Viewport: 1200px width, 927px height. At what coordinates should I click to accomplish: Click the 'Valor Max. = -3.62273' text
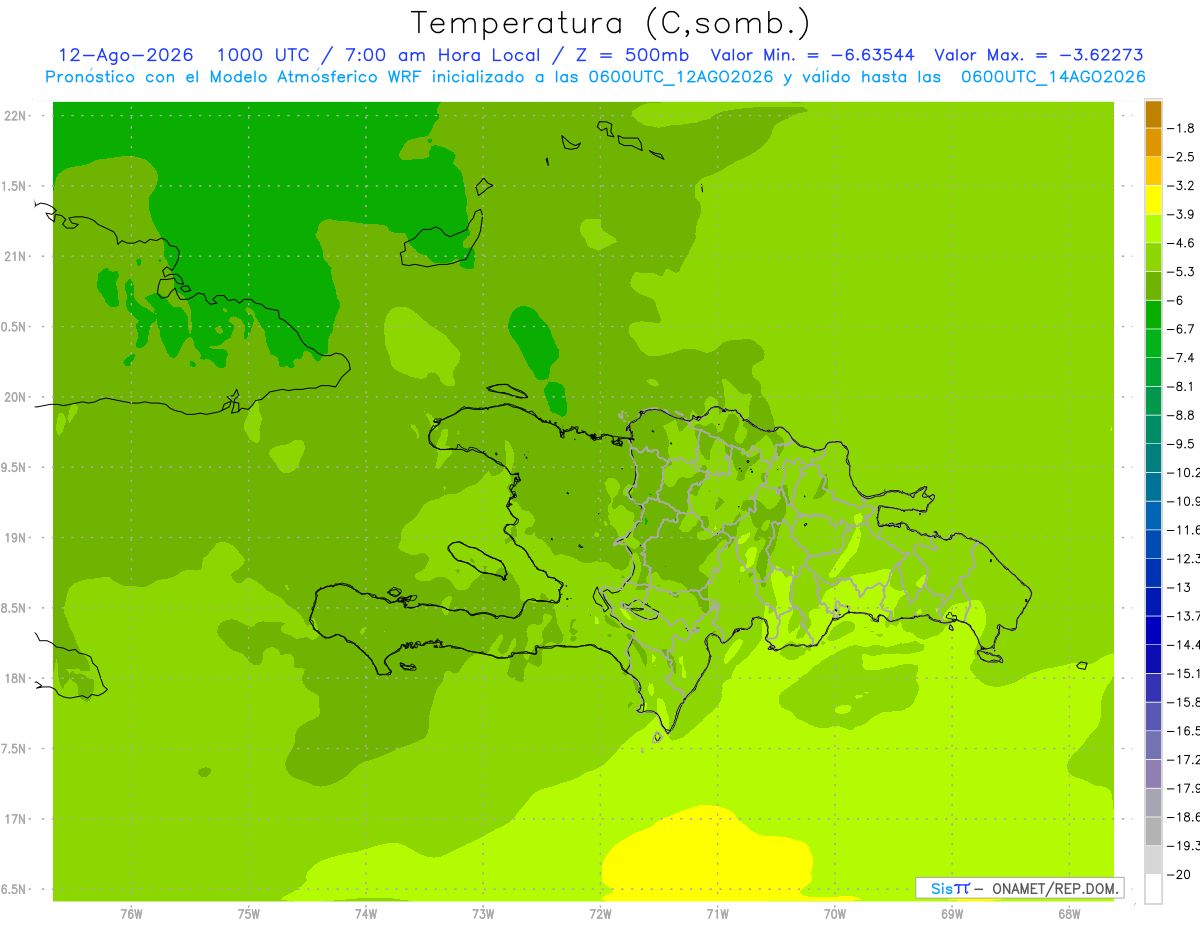coord(1039,55)
